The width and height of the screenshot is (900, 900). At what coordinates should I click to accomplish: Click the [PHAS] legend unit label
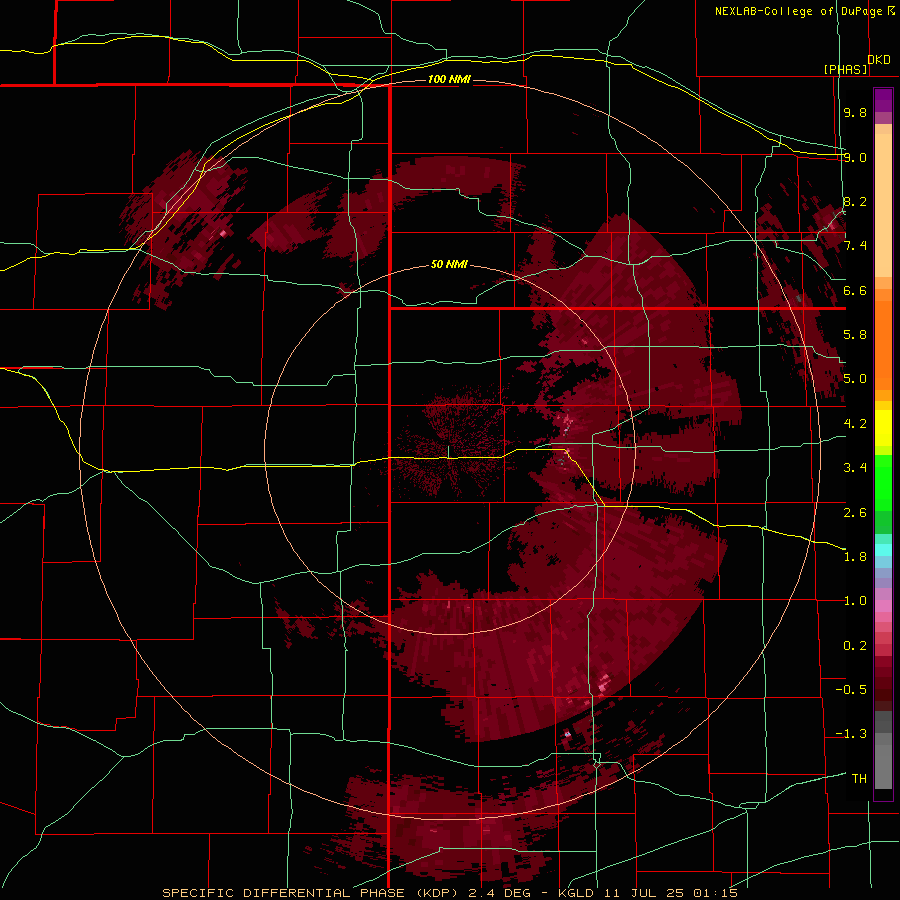pyautogui.click(x=845, y=69)
